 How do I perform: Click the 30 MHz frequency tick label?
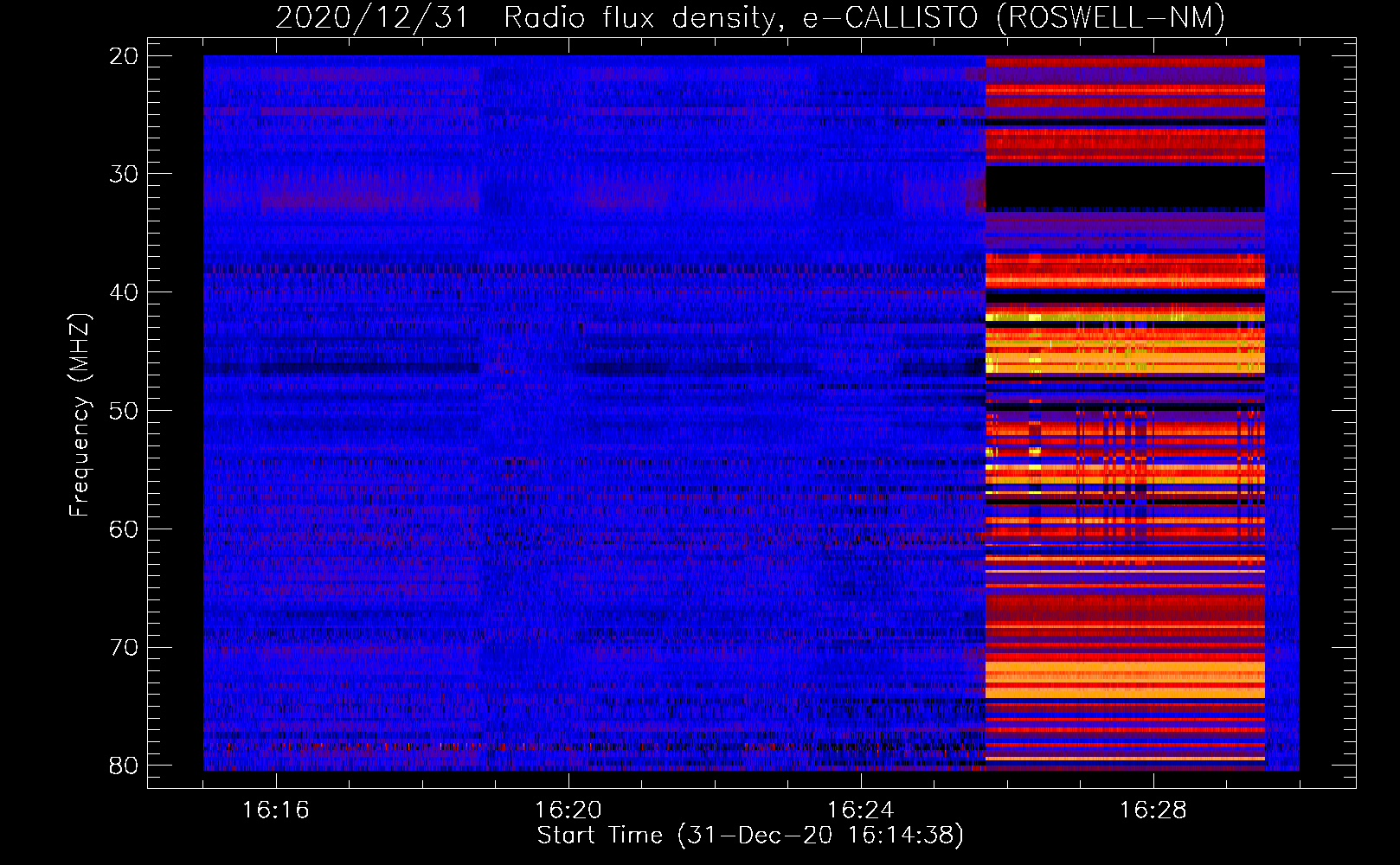click(x=124, y=174)
